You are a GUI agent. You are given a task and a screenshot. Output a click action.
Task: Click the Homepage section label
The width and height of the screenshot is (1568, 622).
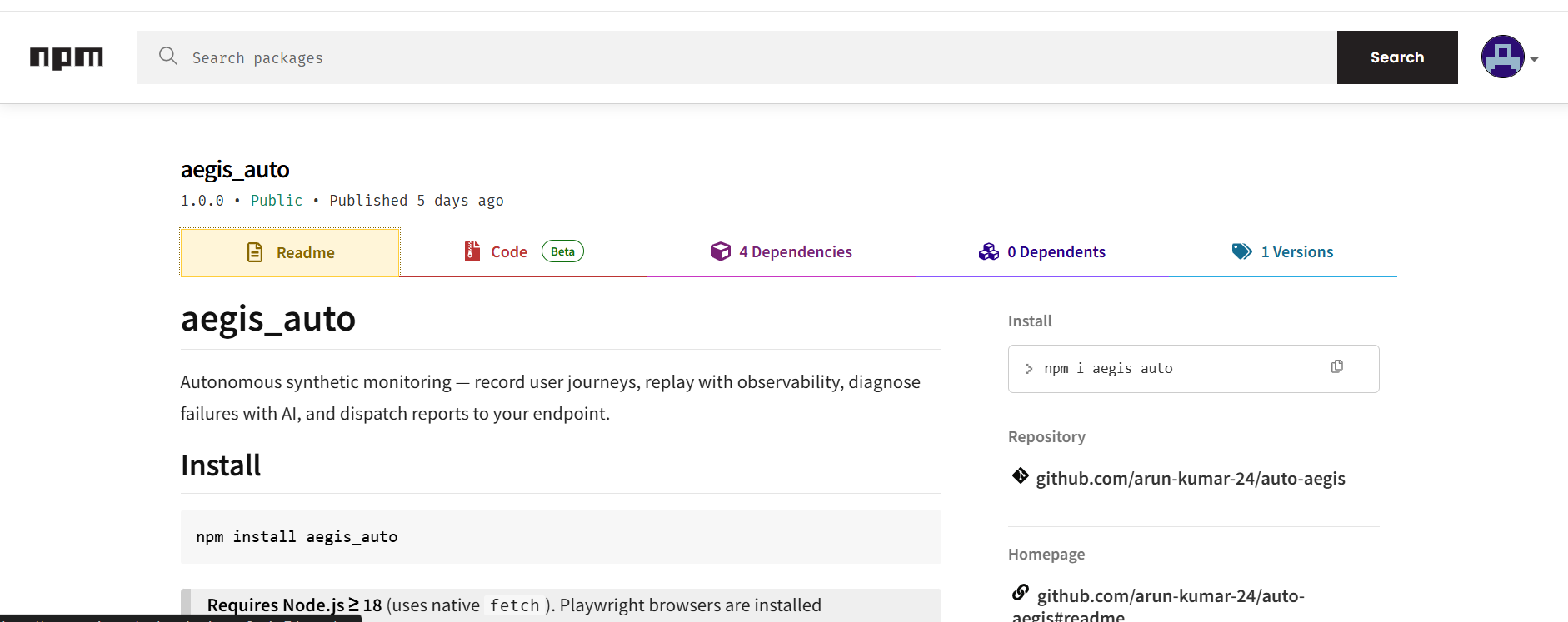[1046, 555]
